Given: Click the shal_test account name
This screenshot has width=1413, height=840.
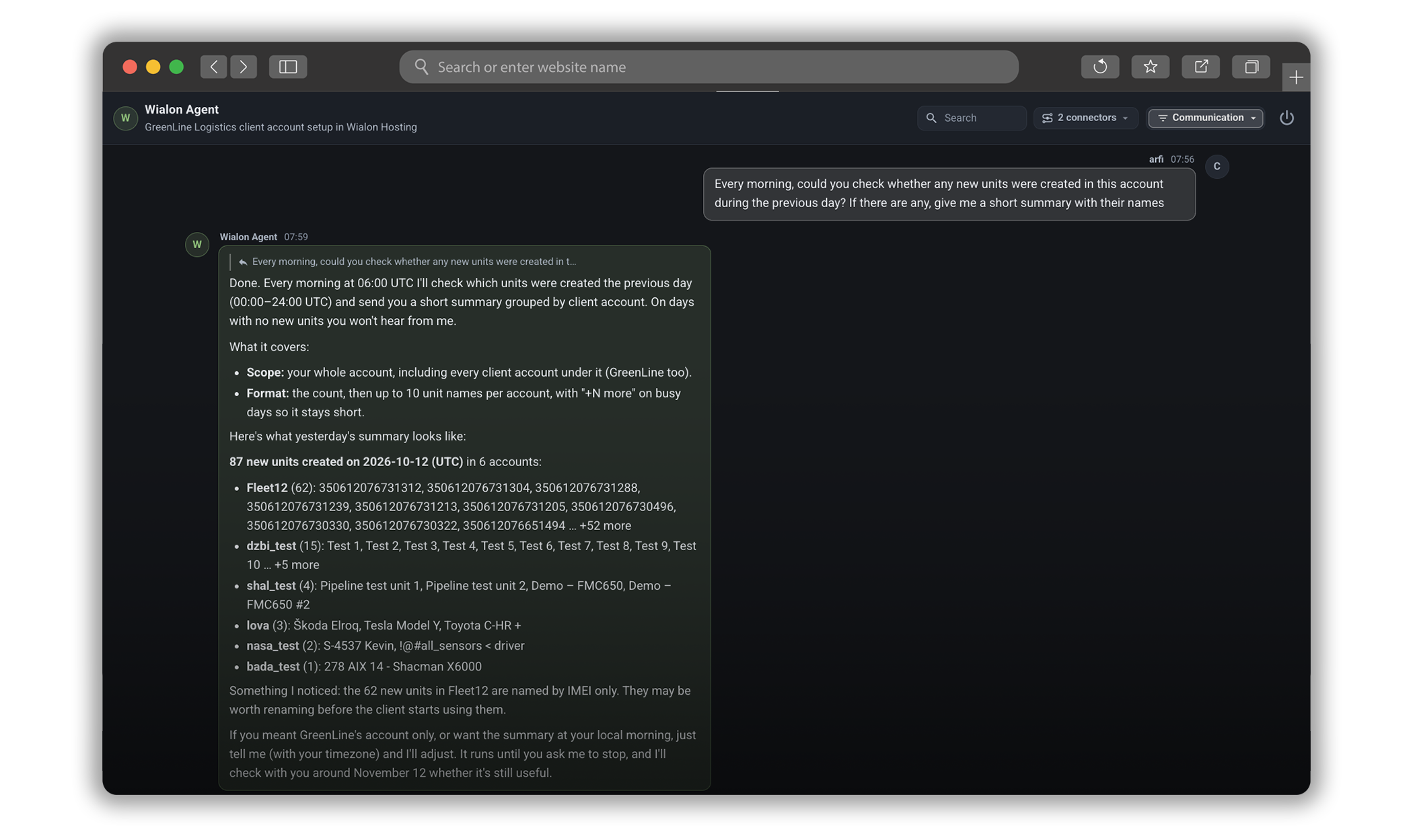Looking at the screenshot, I should [271, 586].
